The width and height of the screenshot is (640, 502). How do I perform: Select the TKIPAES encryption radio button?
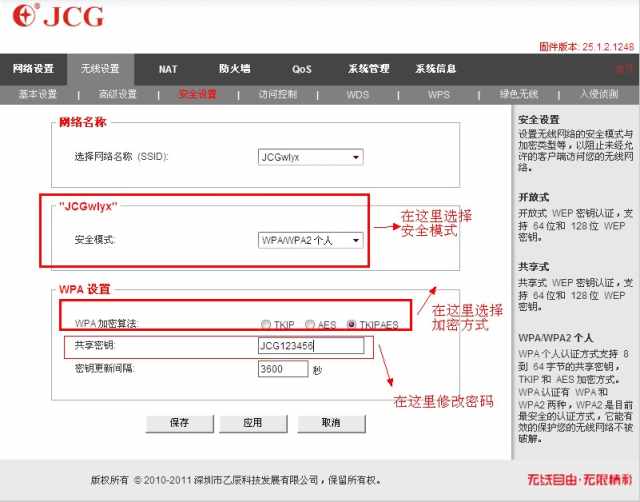pos(351,324)
